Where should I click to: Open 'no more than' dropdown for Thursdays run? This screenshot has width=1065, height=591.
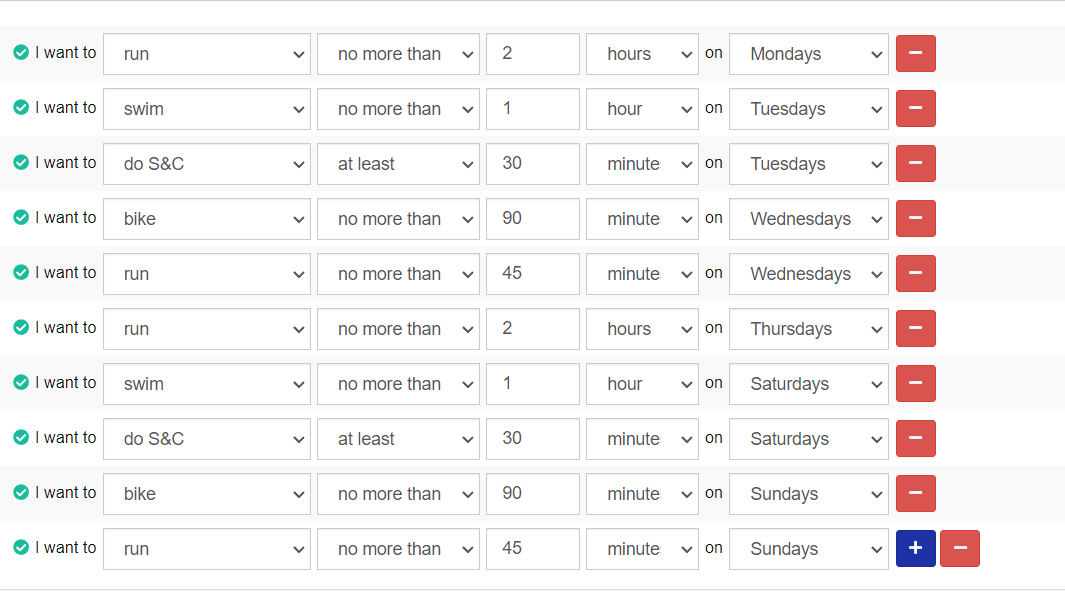(x=399, y=329)
